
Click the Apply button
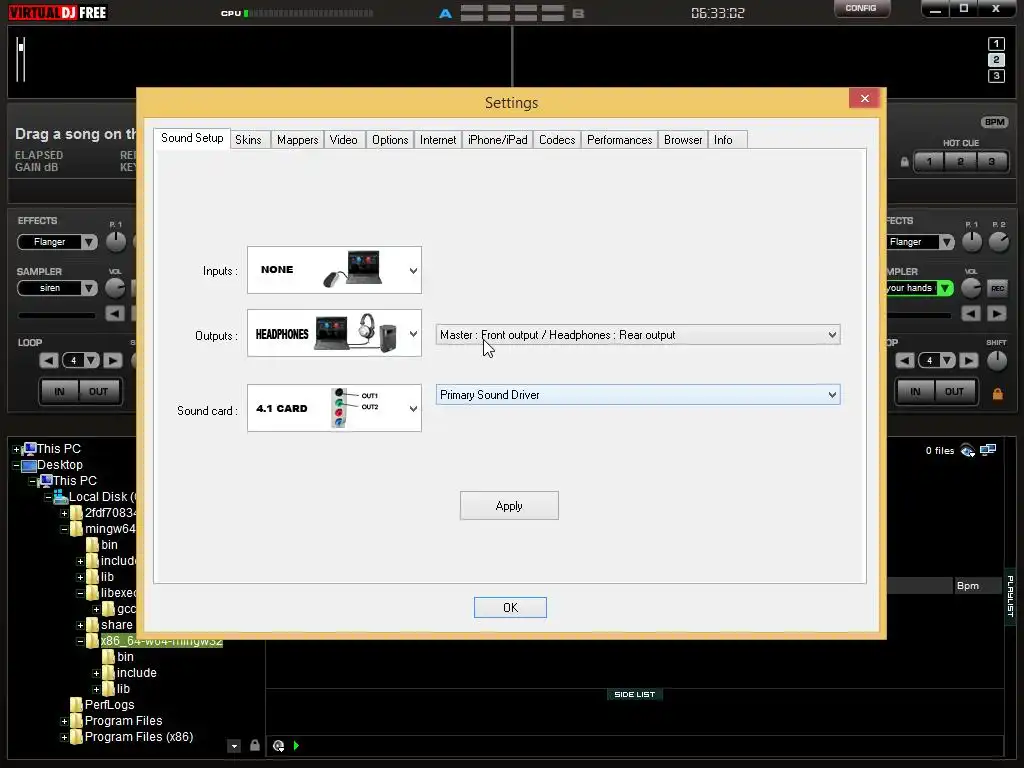(x=509, y=506)
